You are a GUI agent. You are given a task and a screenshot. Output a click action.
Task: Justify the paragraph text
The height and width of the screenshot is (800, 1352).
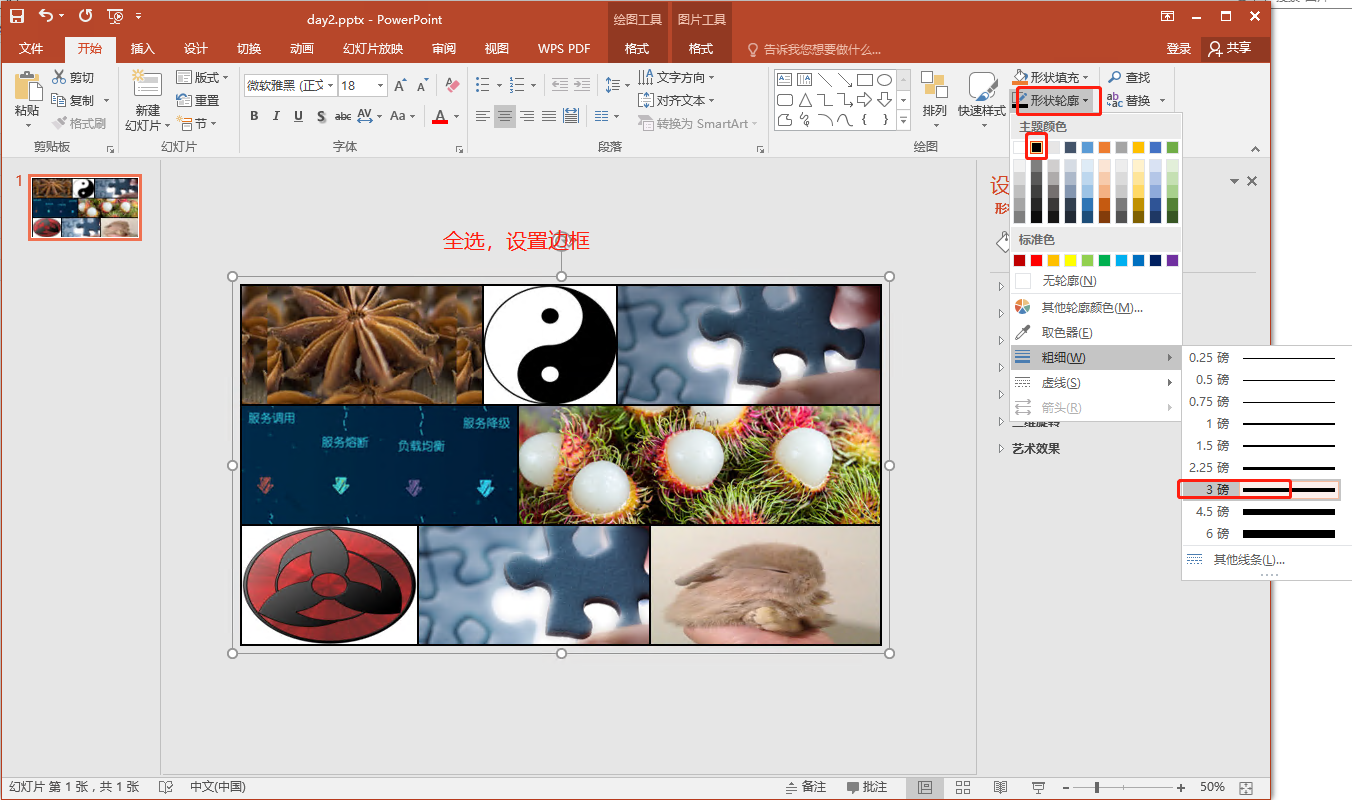click(x=549, y=116)
